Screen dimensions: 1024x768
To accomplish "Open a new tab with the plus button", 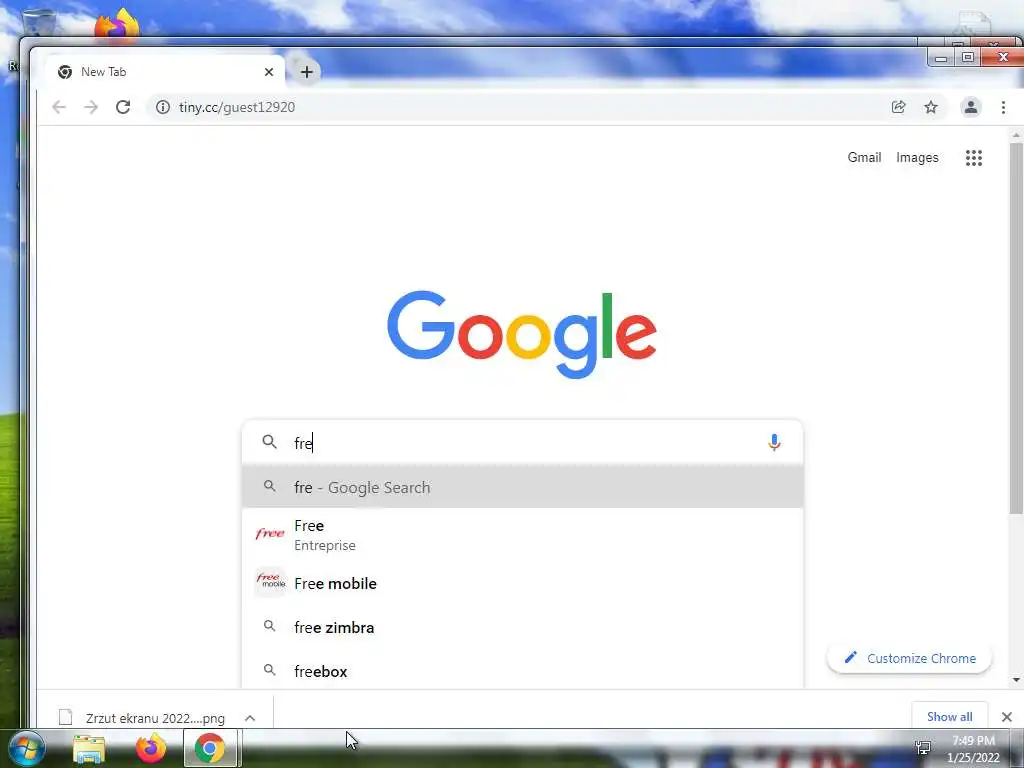I will coord(306,72).
